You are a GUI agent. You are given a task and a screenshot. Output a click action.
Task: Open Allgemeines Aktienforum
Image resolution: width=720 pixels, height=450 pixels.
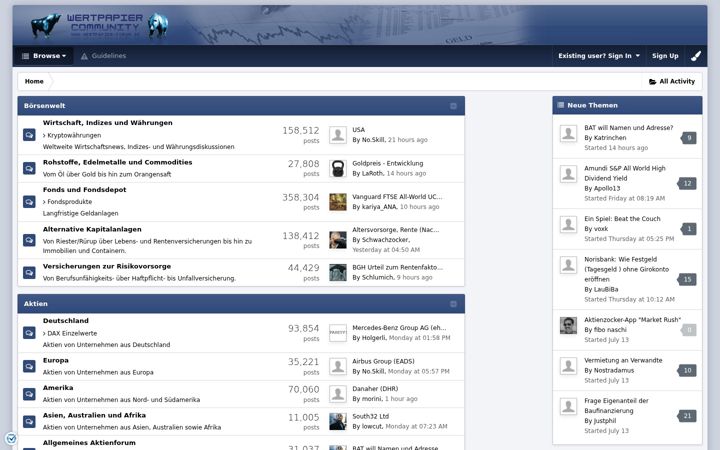[x=89, y=443]
